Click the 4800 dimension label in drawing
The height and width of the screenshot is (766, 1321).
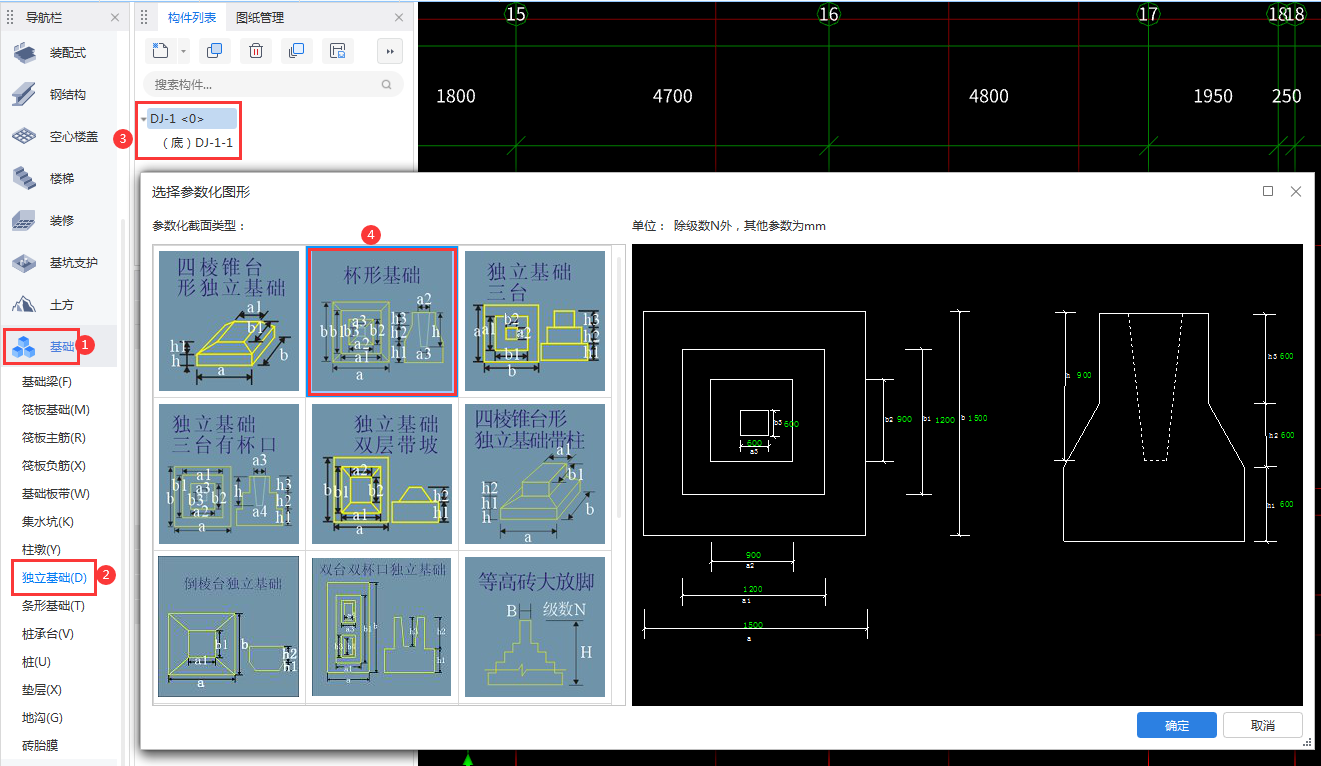point(989,96)
